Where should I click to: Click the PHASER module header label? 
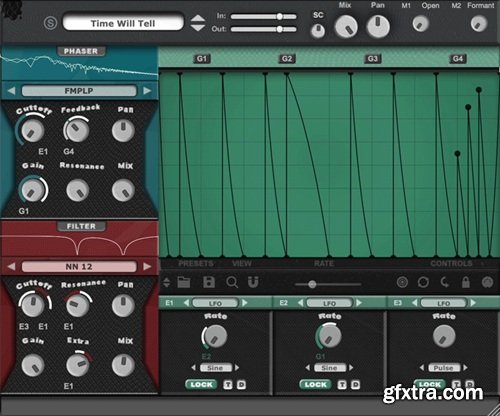click(81, 51)
